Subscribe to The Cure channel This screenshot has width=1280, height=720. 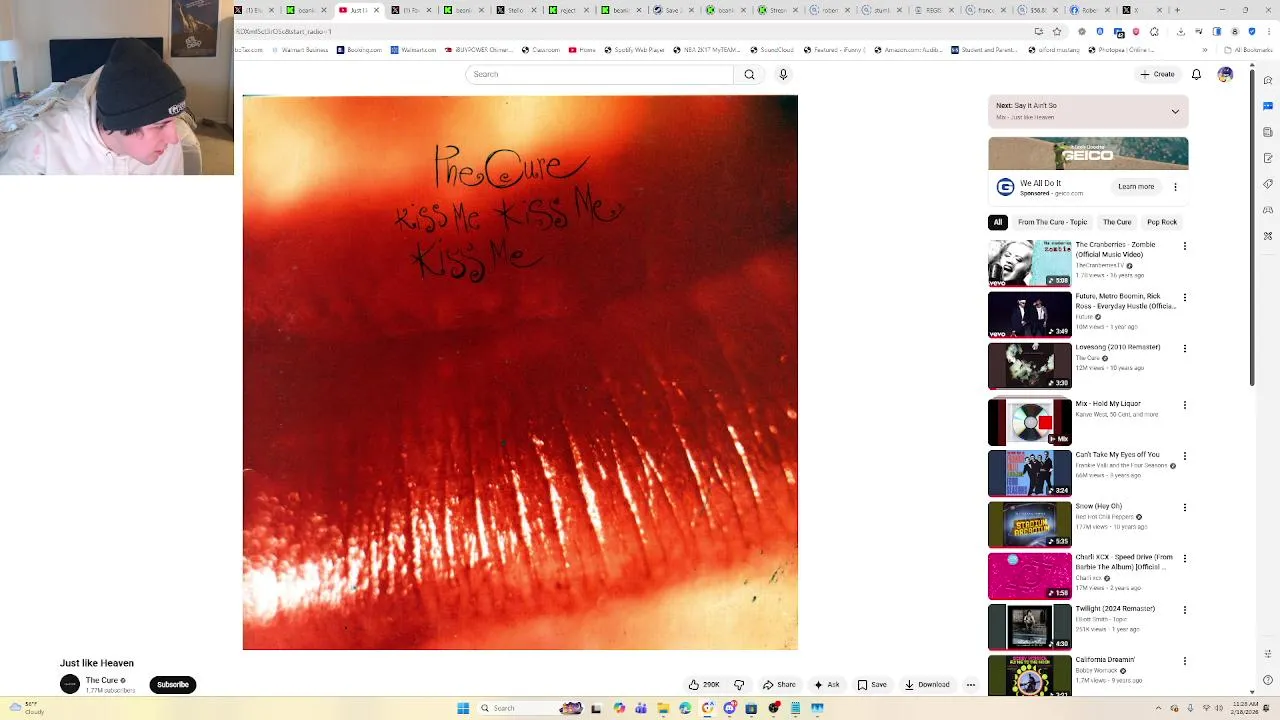pyautogui.click(x=172, y=685)
